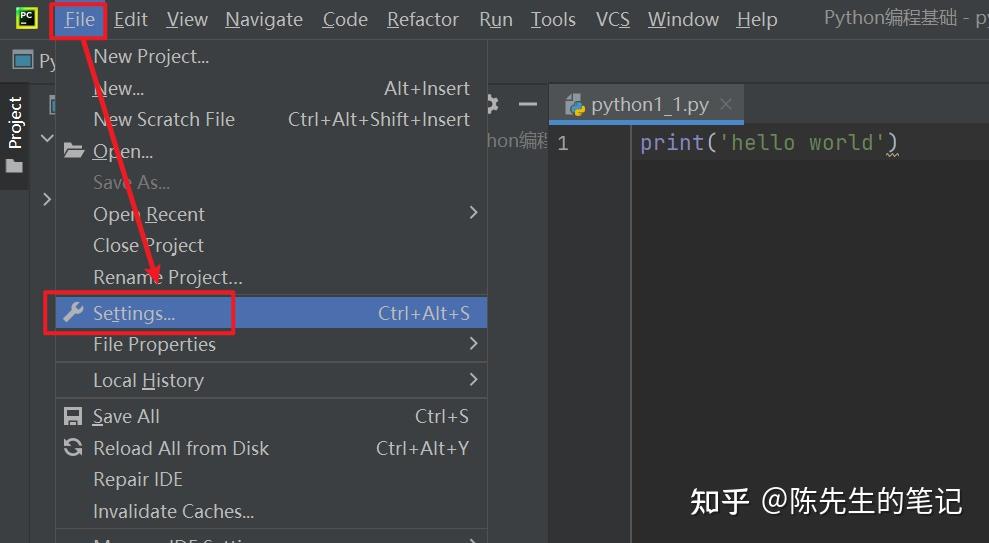Viewport: 989px width, 543px height.
Task: Open the Refactor menu
Action: pyautogui.click(x=423, y=19)
